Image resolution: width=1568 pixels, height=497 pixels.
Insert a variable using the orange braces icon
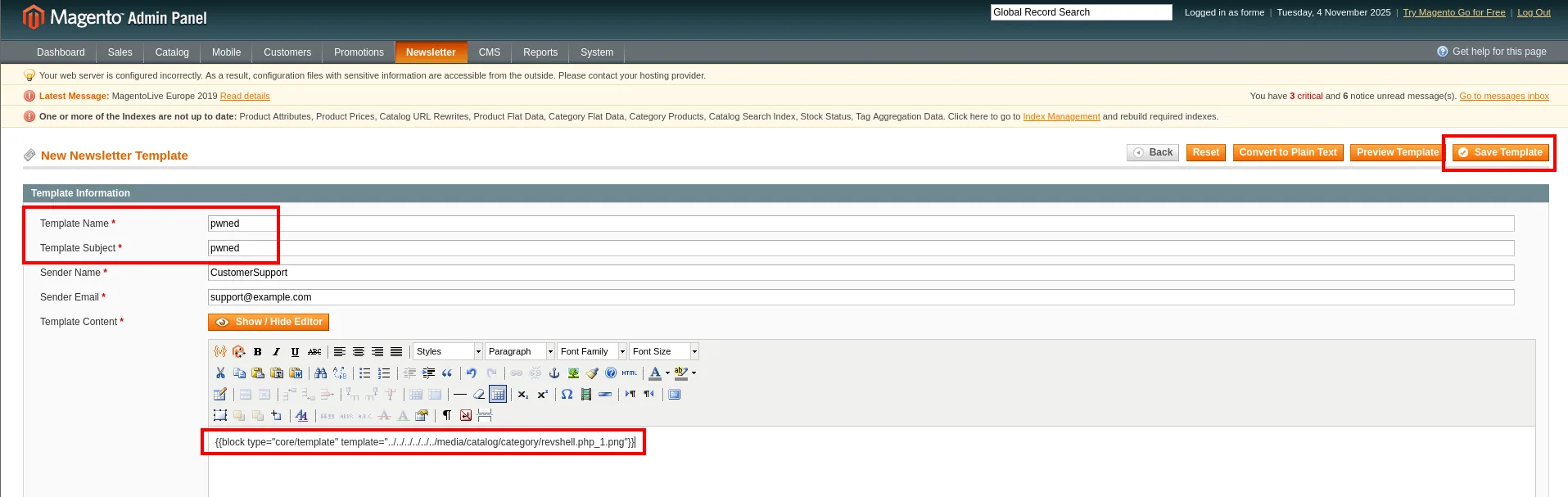(220, 351)
